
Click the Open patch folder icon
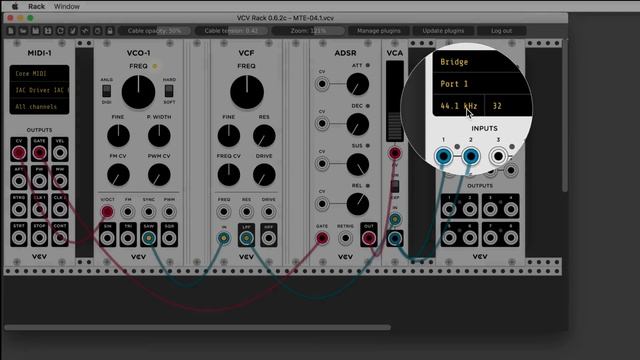[x=23, y=31]
